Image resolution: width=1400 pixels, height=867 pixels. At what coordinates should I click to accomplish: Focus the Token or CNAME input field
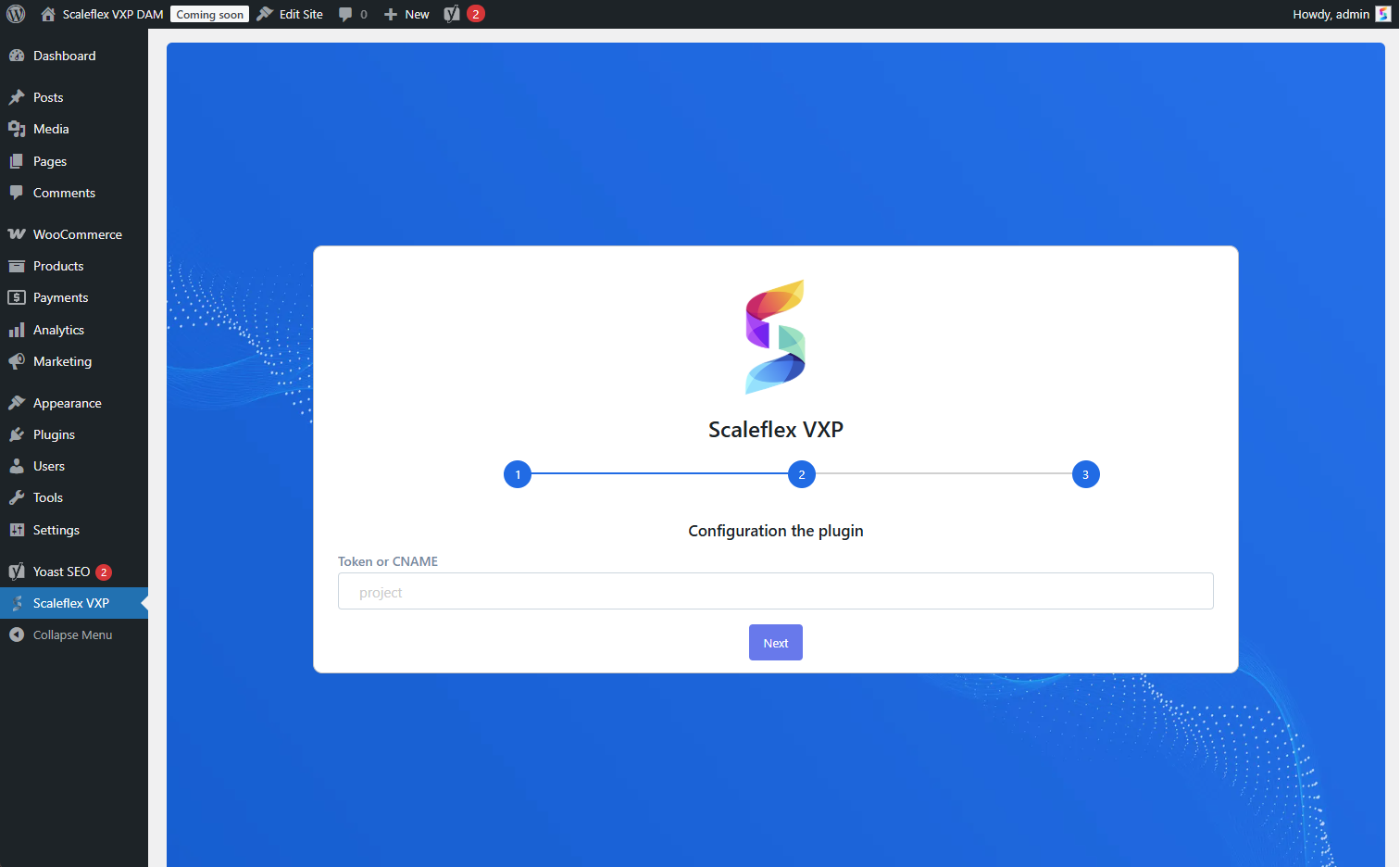(776, 591)
